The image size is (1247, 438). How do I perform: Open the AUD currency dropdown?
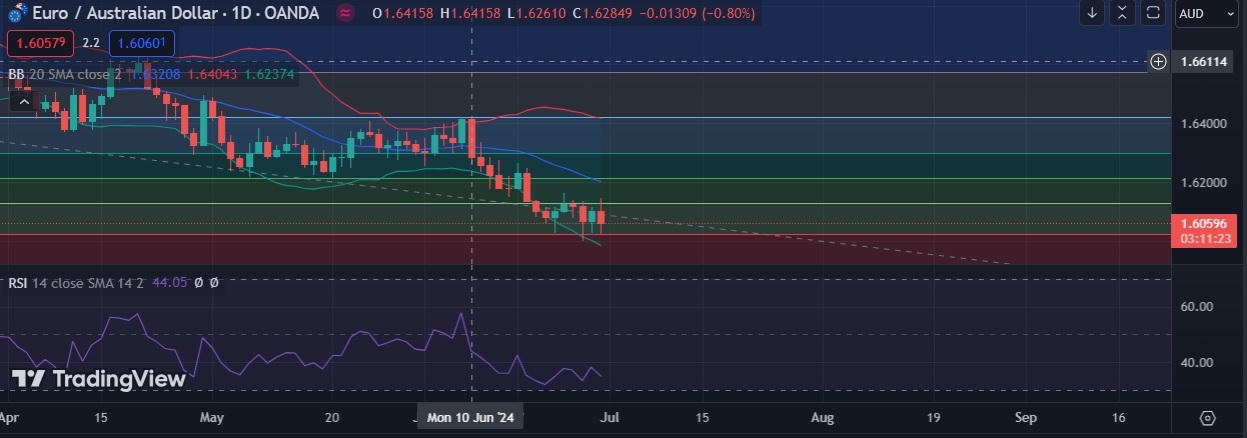pyautogui.click(x=1205, y=13)
